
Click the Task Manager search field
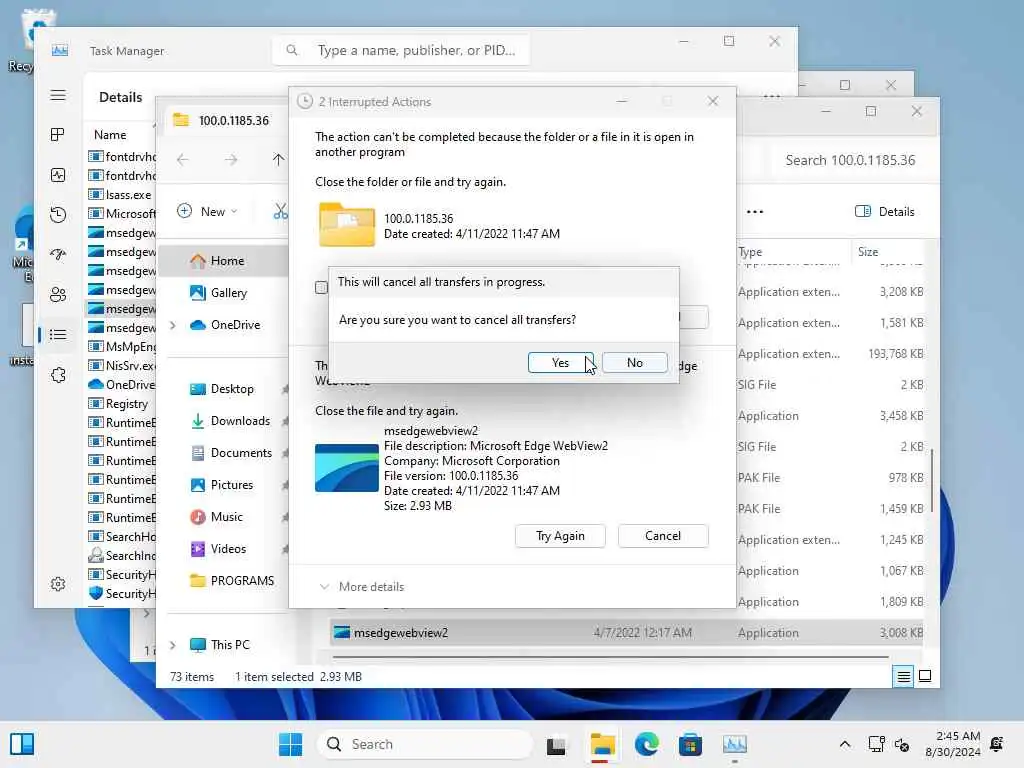point(401,50)
